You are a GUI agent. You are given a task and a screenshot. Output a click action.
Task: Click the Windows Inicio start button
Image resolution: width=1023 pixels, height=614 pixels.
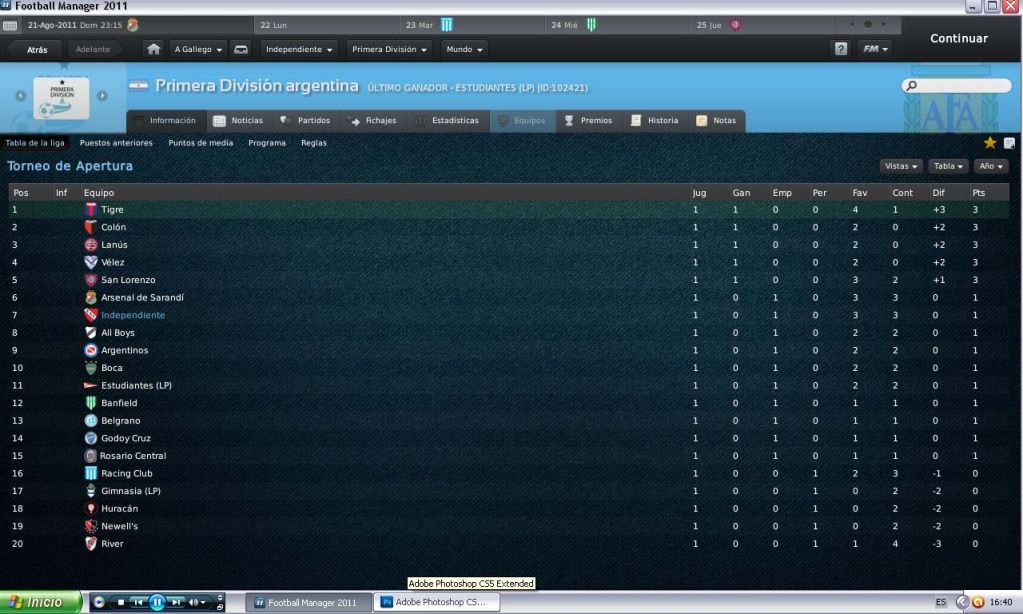click(41, 602)
